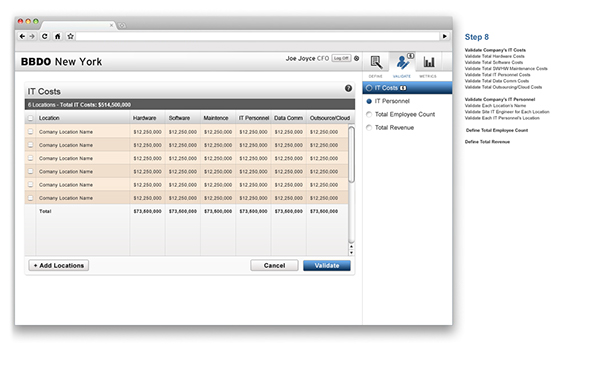Click the blue Validate button
The height and width of the screenshot is (388, 600).
pos(327,266)
